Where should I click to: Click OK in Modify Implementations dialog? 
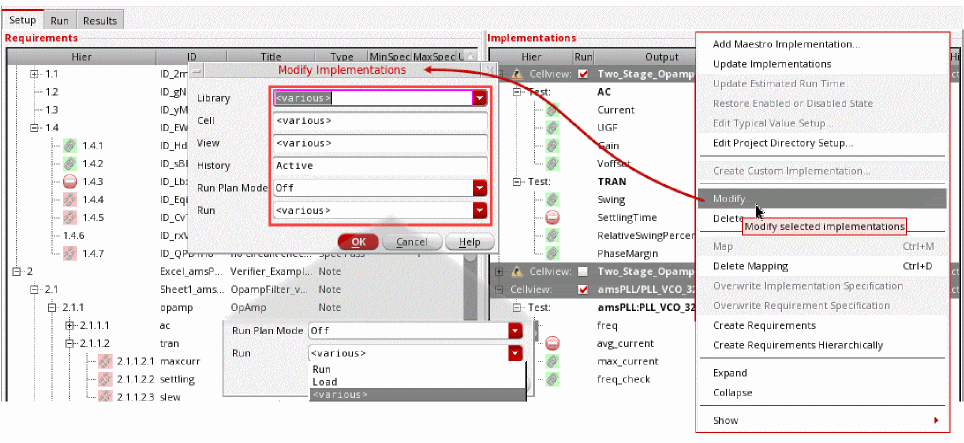click(x=358, y=241)
